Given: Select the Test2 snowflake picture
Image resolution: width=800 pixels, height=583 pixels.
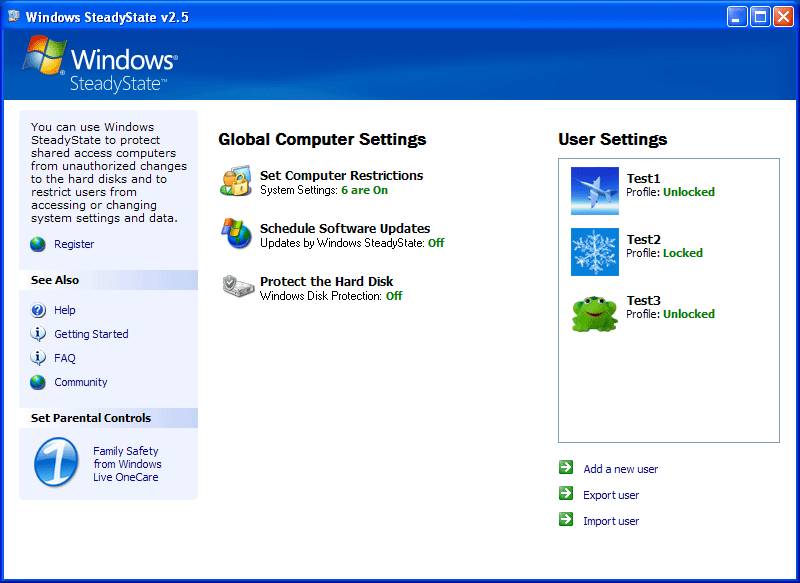Looking at the screenshot, I should point(595,252).
